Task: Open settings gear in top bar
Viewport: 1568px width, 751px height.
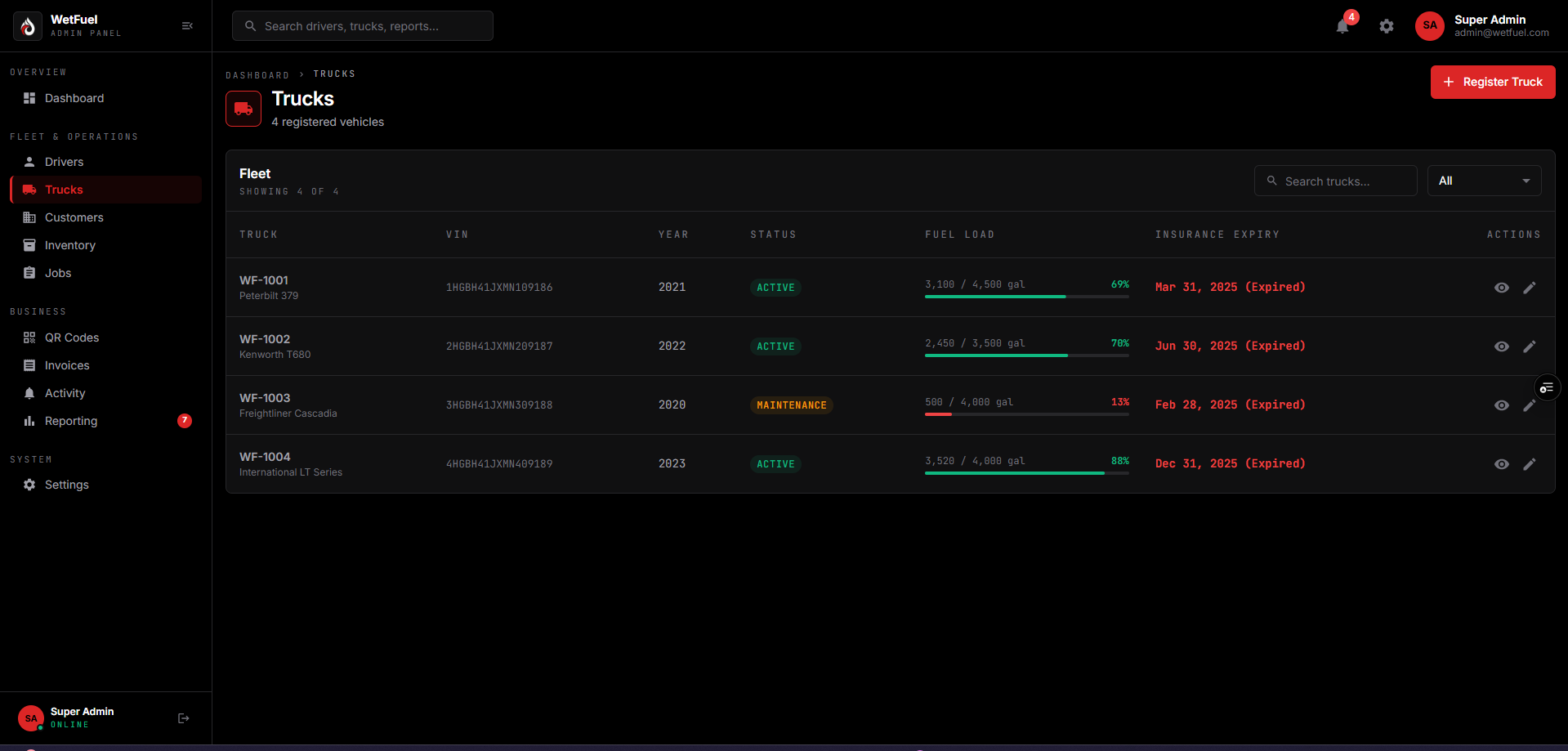Action: coord(1387,26)
